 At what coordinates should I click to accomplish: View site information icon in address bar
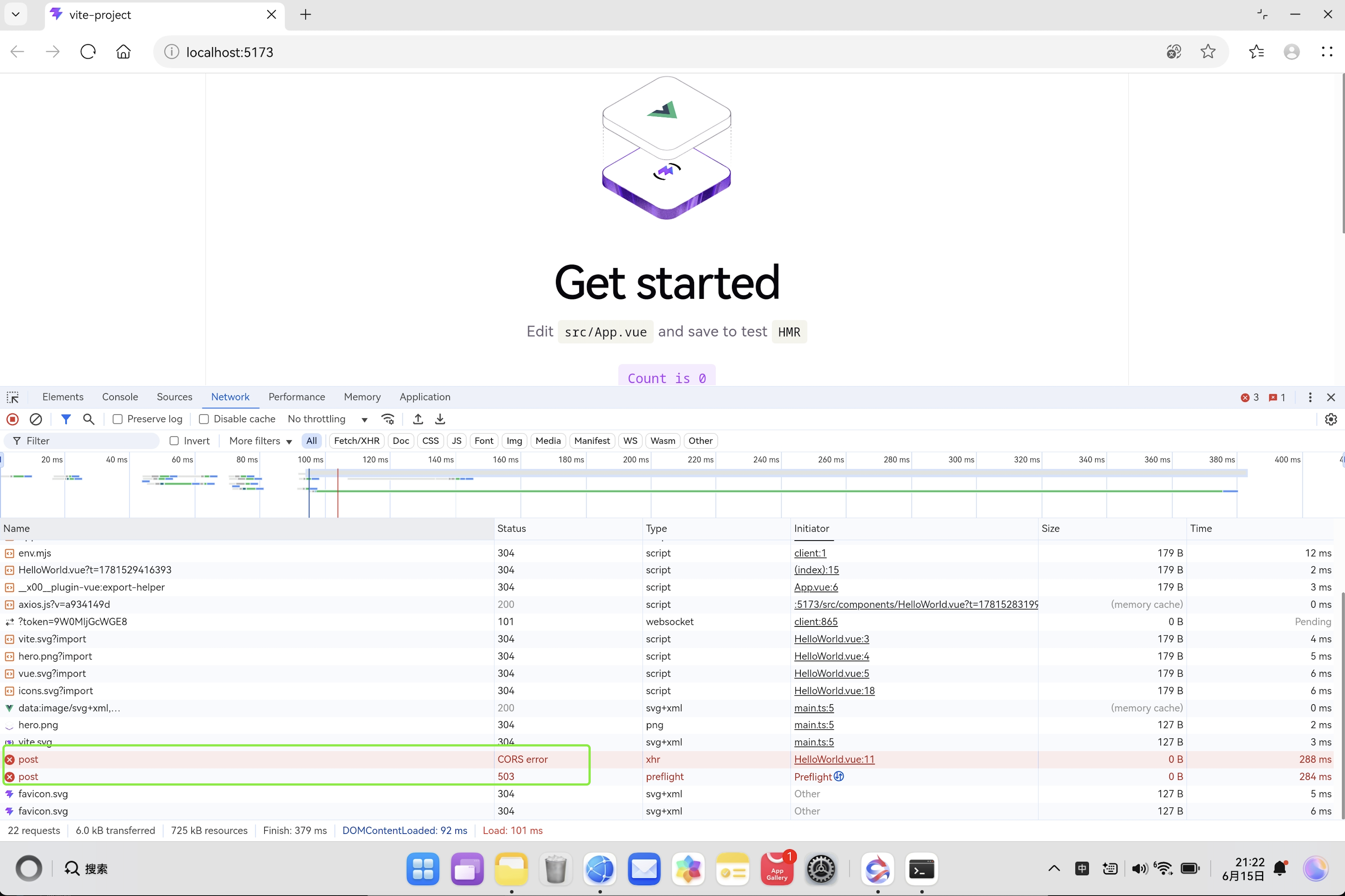[x=171, y=52]
